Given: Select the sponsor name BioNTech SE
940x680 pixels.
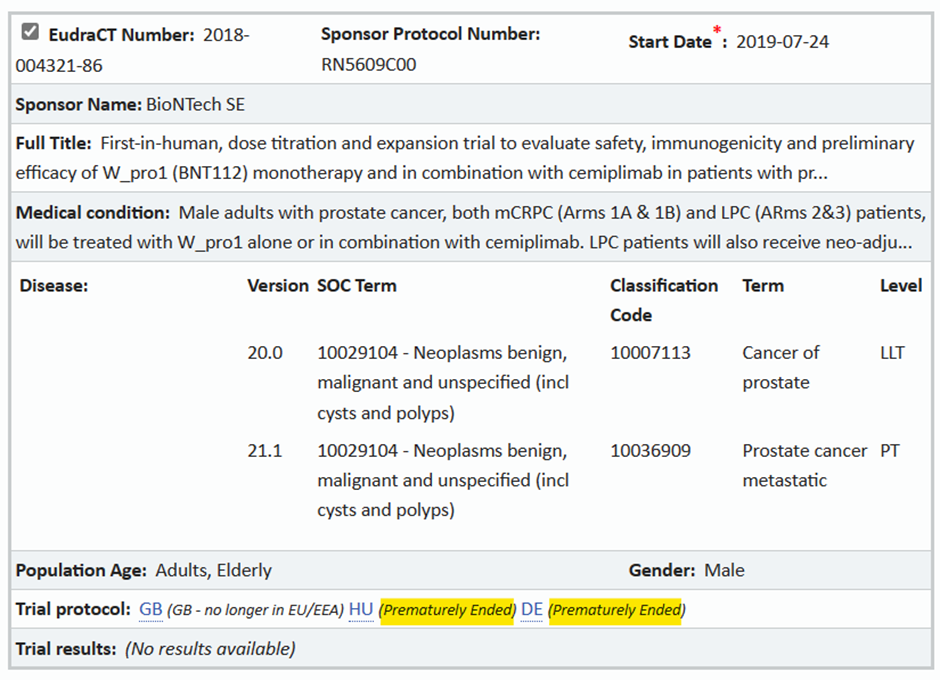Looking at the screenshot, I should 195,104.
